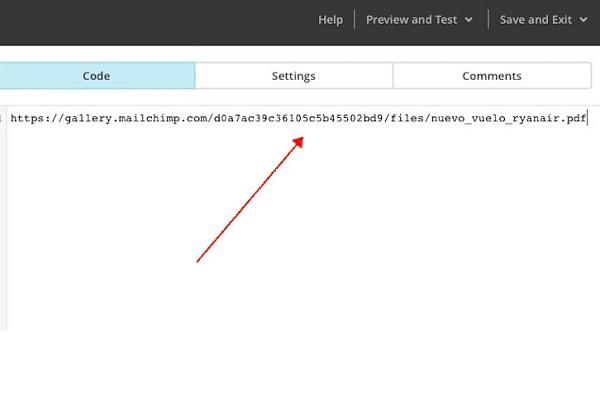Place cursor at end of .pdf URL

[587, 118]
